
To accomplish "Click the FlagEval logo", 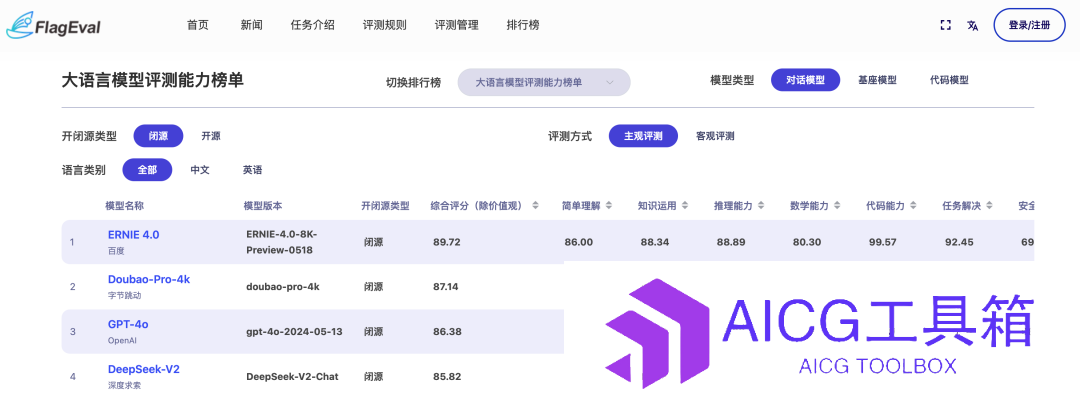I will pyautogui.click(x=53, y=26).
